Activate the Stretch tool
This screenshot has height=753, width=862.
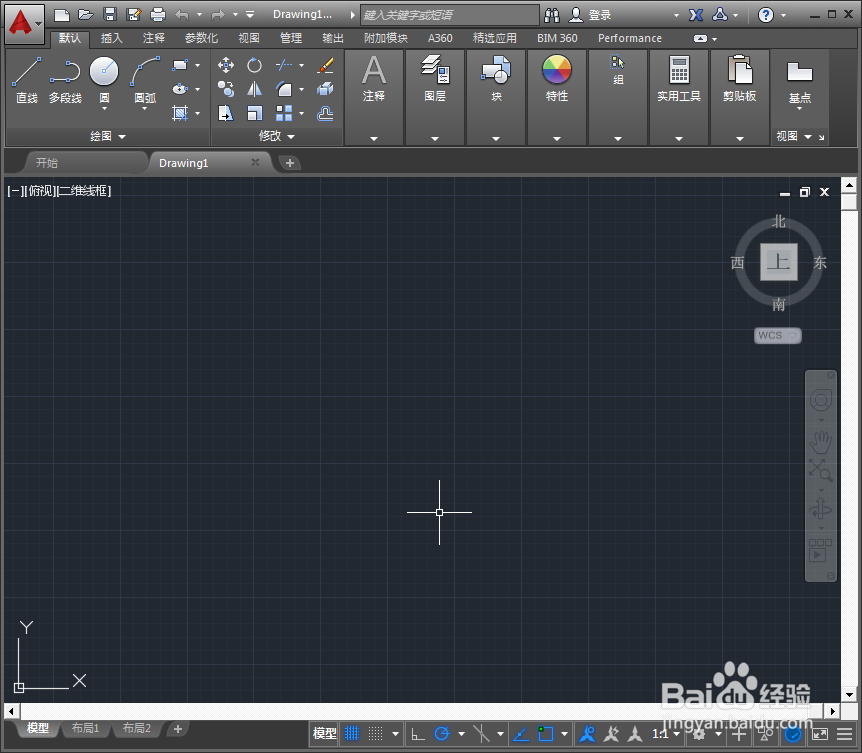tap(225, 113)
